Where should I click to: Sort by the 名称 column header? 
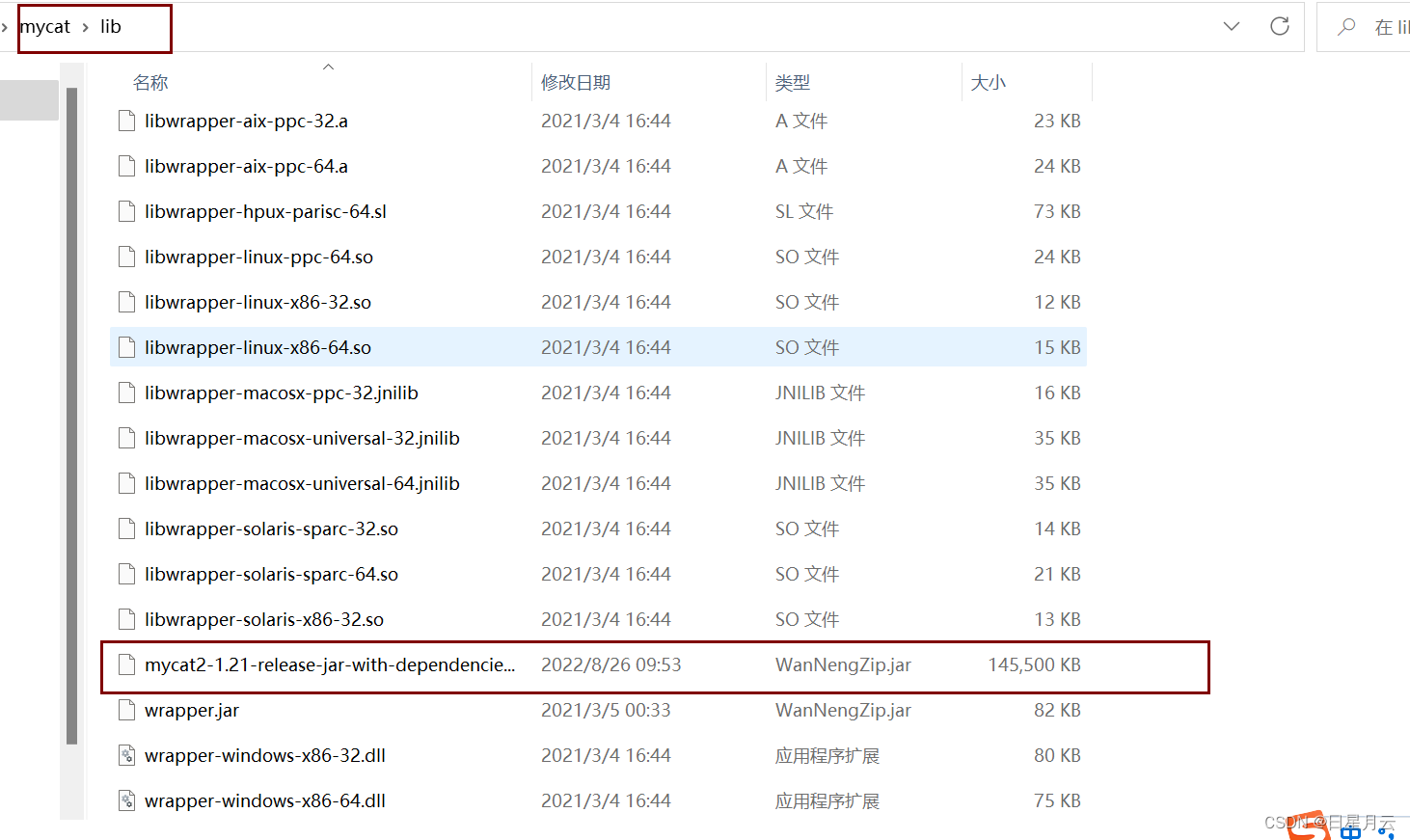pyautogui.click(x=150, y=83)
